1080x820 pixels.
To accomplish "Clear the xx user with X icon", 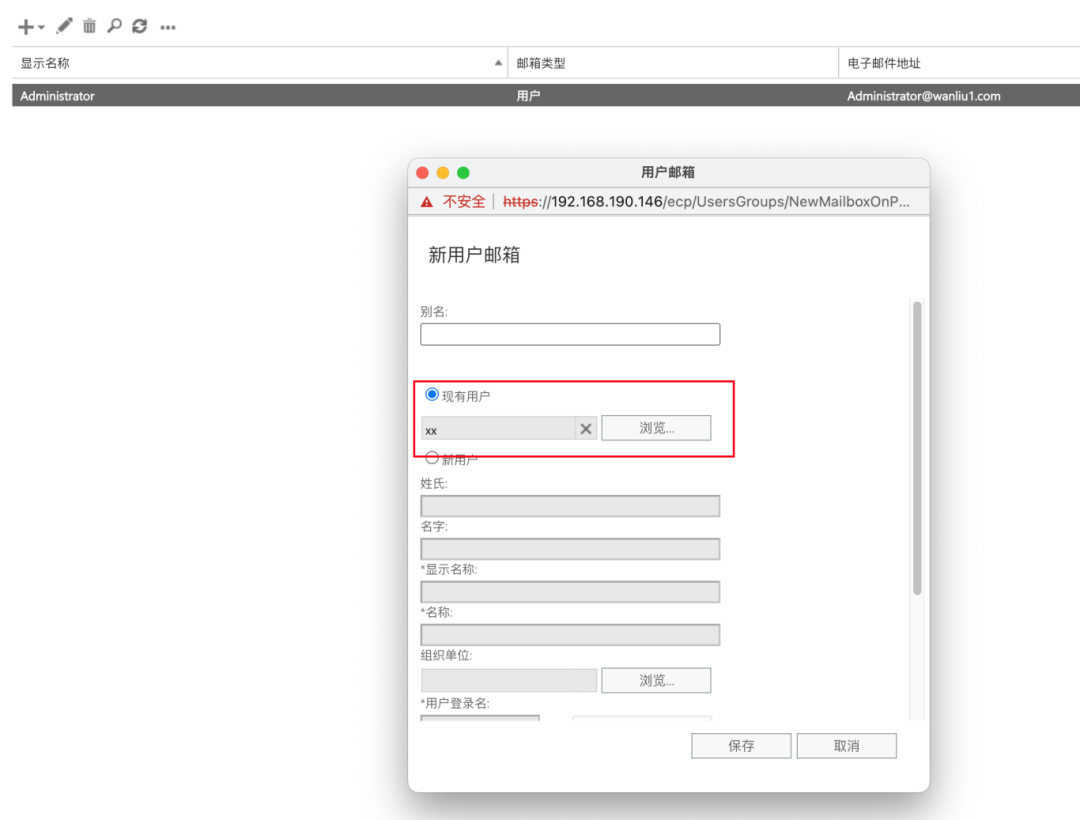I will [x=586, y=429].
